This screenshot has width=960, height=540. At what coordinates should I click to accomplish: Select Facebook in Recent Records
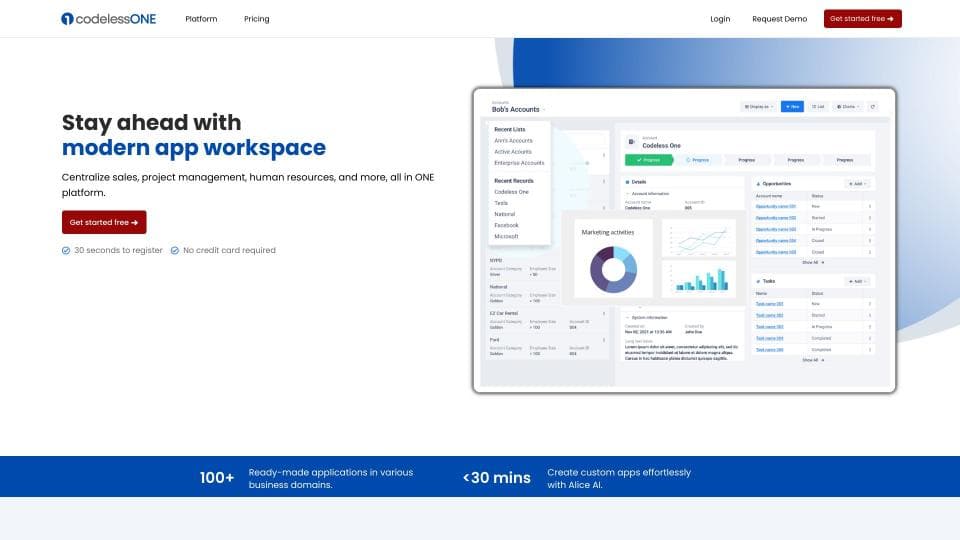click(x=506, y=225)
